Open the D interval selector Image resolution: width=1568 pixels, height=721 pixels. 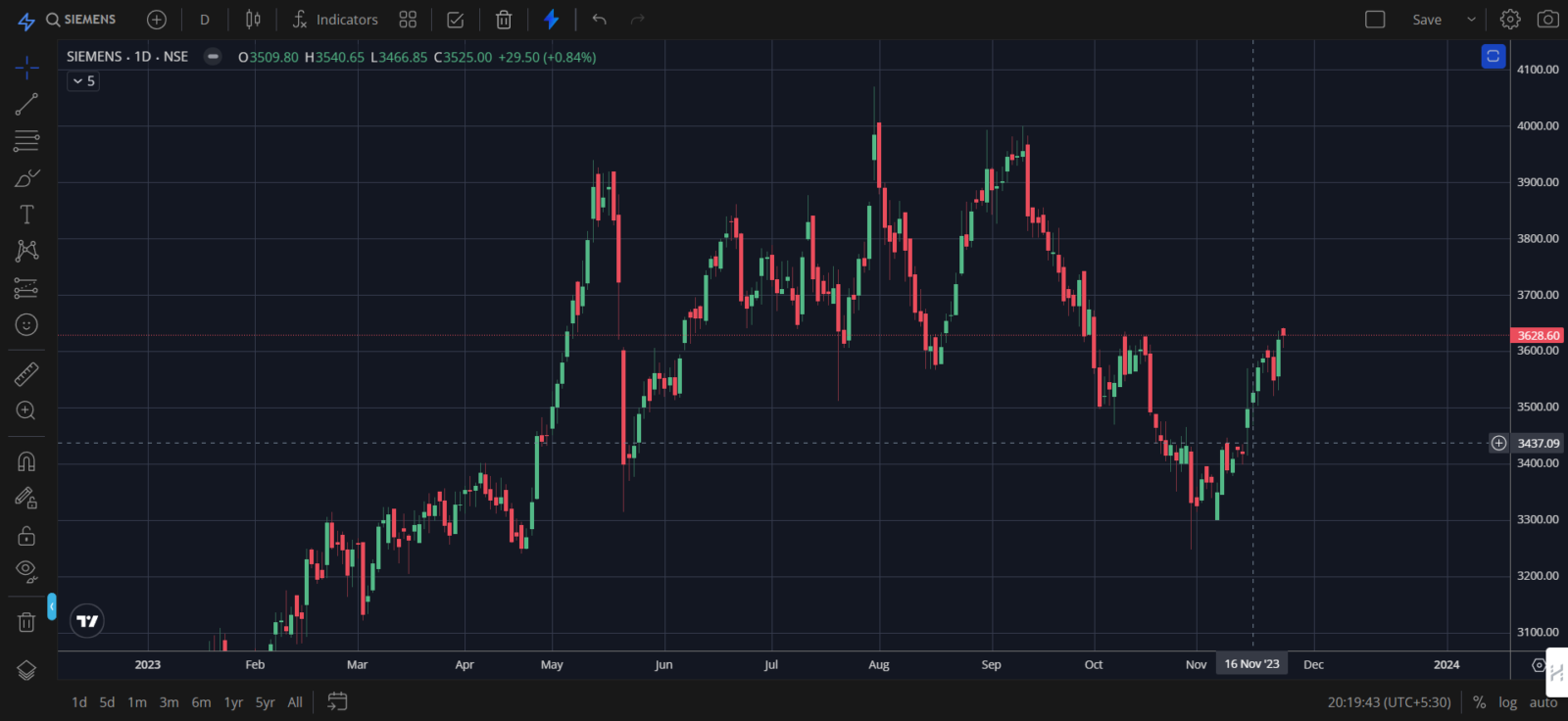coord(205,20)
